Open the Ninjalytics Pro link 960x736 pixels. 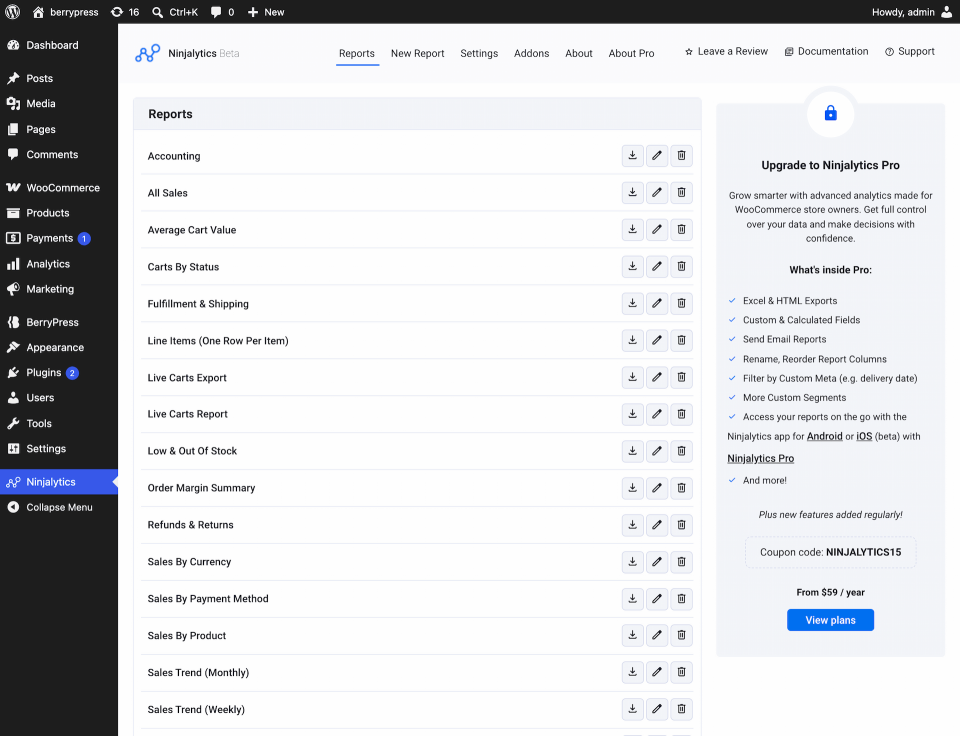point(760,458)
